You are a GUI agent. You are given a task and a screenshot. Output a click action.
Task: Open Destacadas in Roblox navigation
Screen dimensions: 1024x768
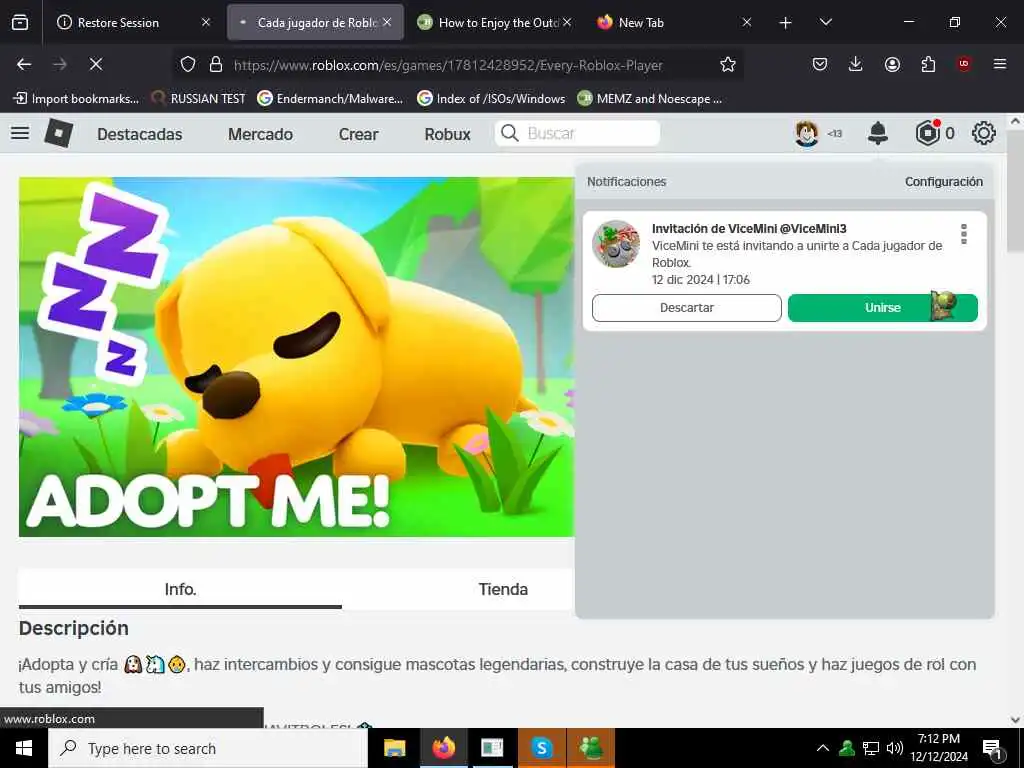click(x=140, y=134)
